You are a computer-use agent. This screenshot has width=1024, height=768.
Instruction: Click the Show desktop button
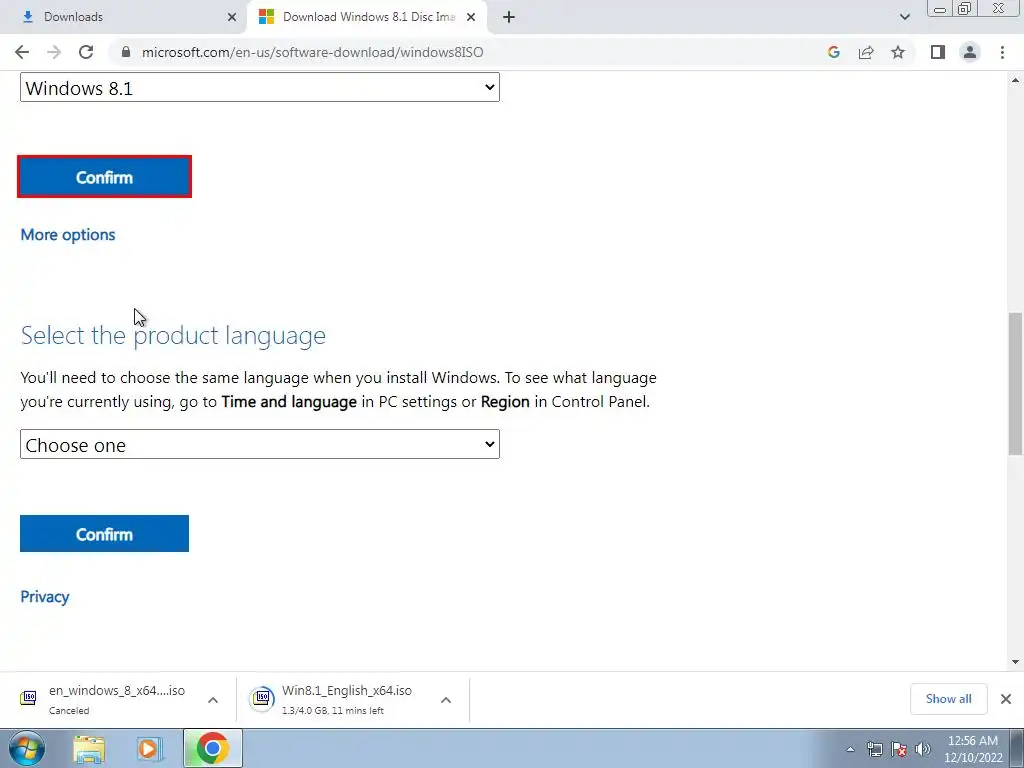tap(1017, 748)
